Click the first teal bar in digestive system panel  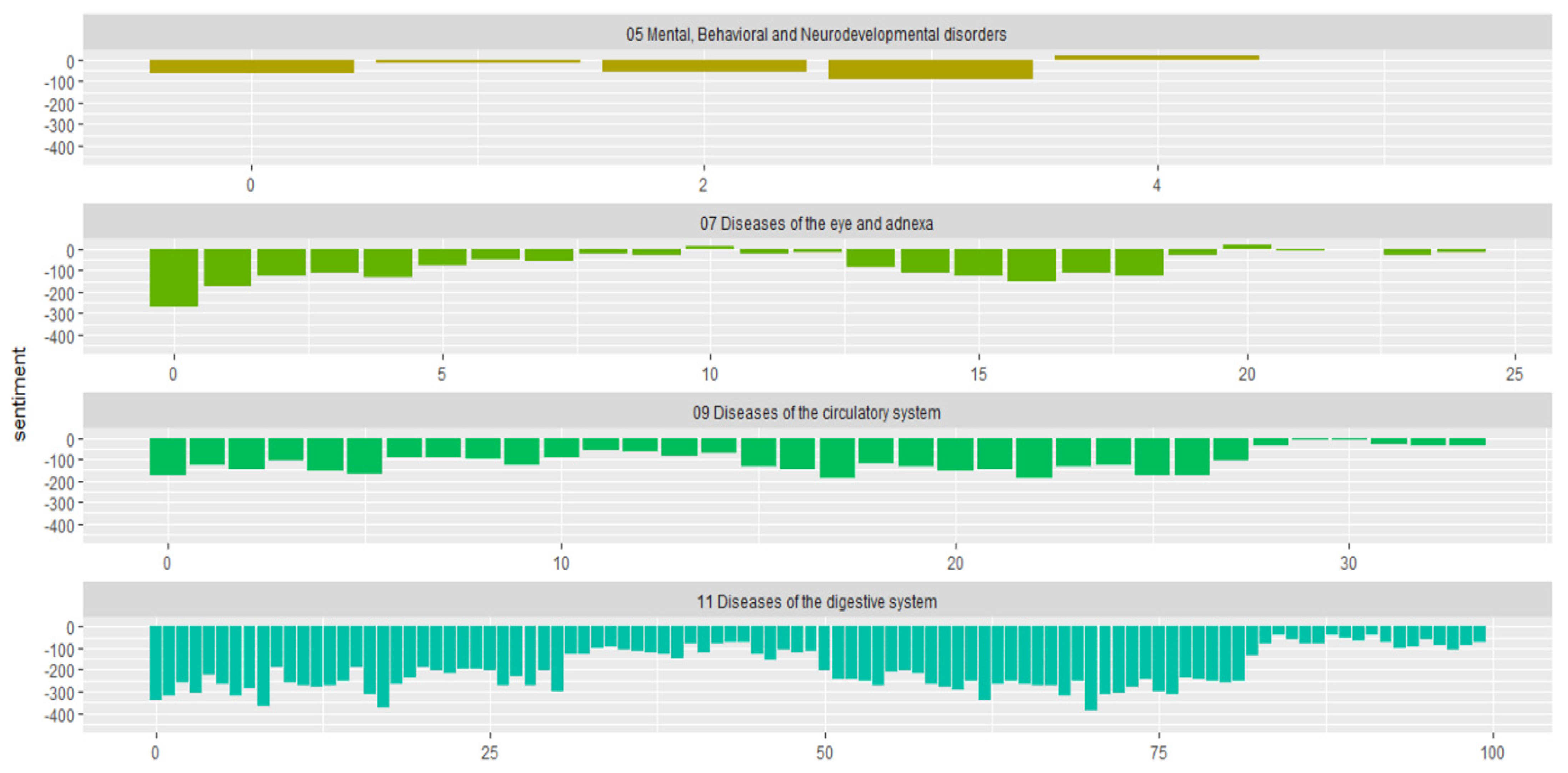pyautogui.click(x=155, y=662)
